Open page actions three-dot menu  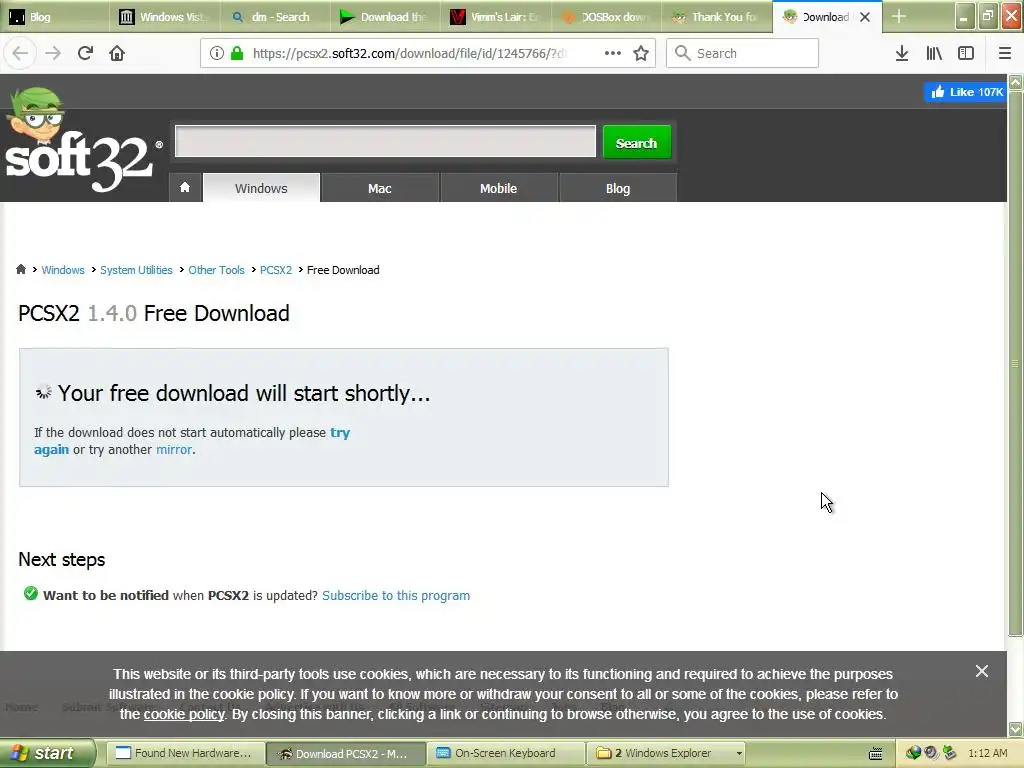pyautogui.click(x=613, y=53)
